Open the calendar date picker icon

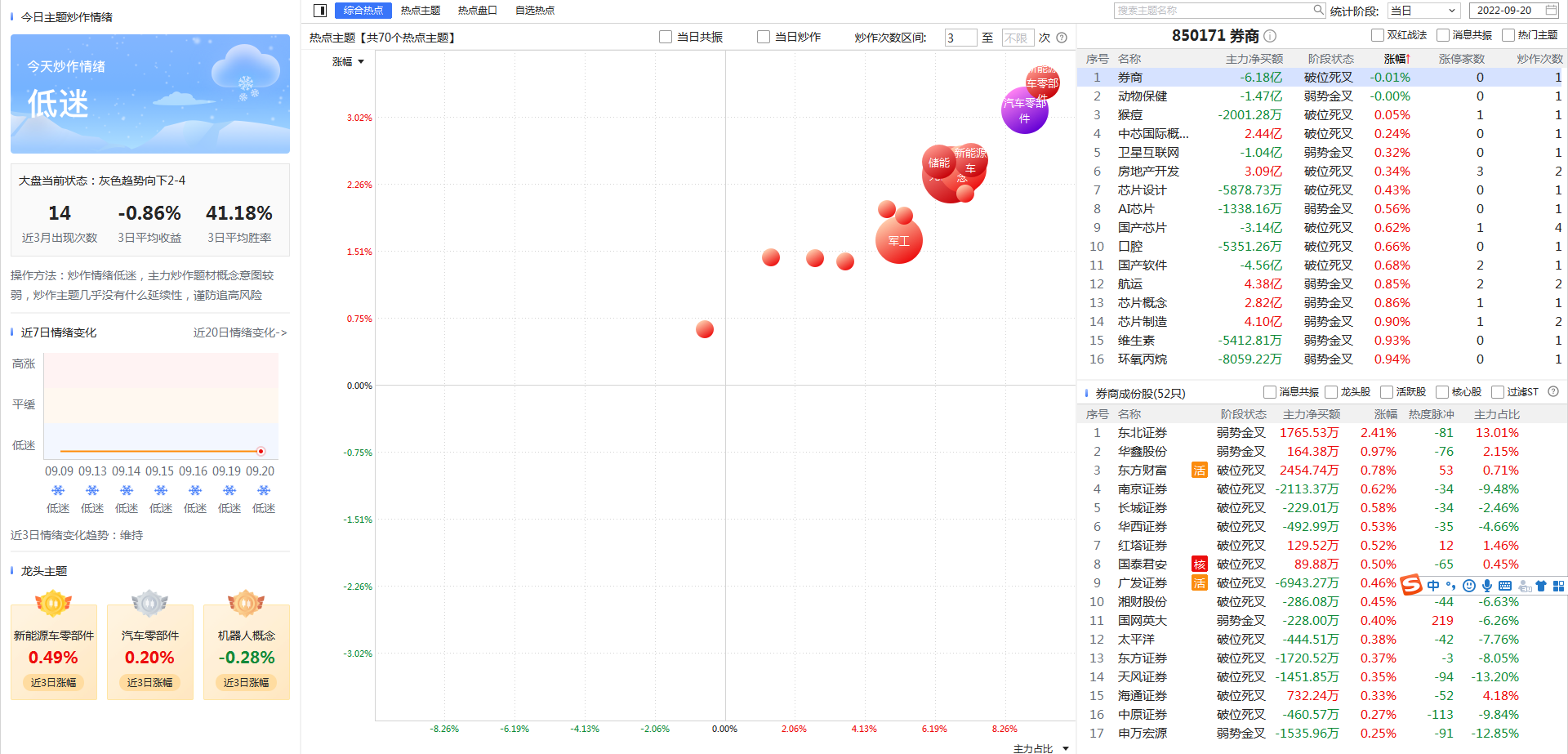(x=1551, y=10)
